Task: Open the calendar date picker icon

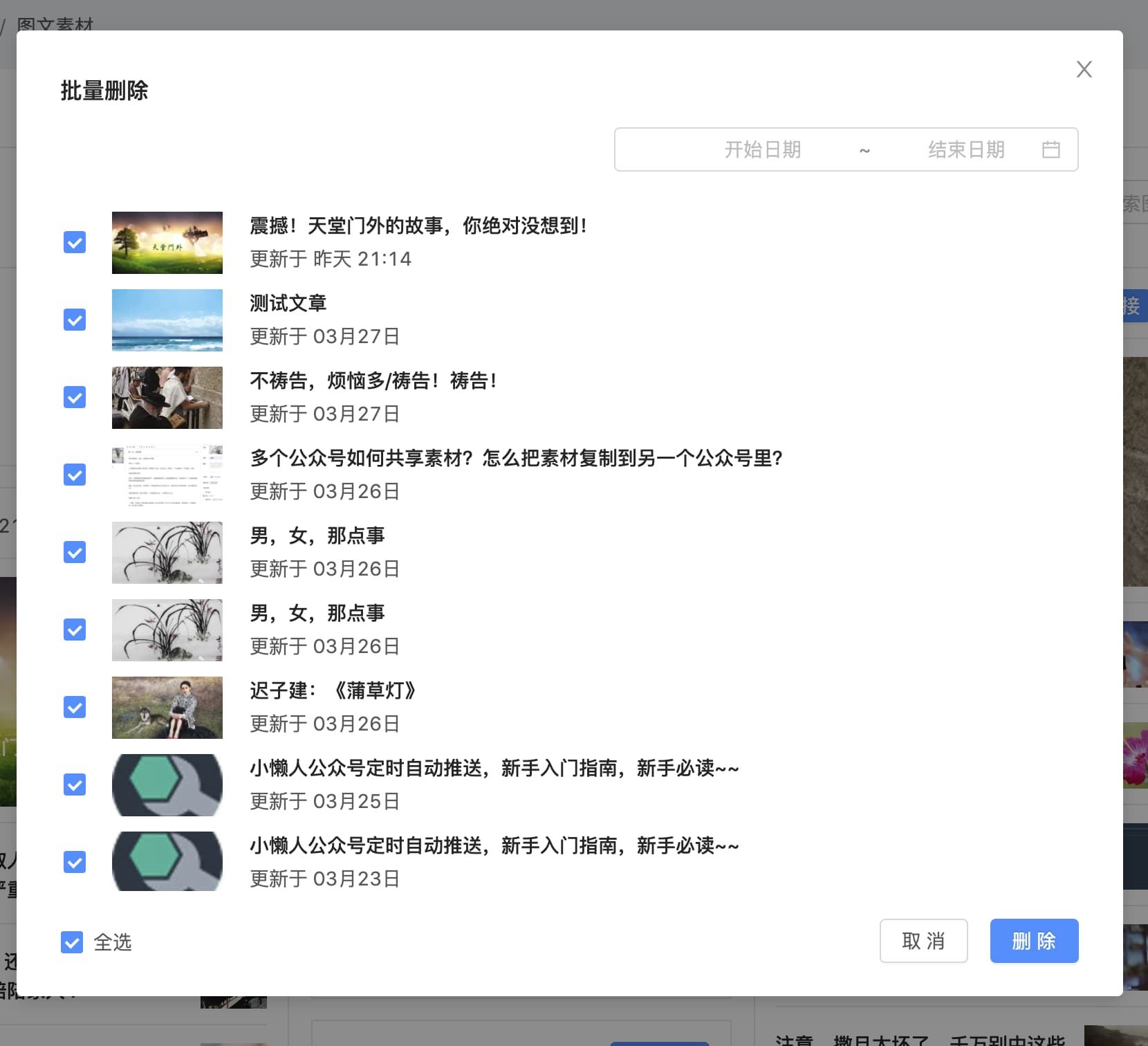Action: [x=1052, y=149]
